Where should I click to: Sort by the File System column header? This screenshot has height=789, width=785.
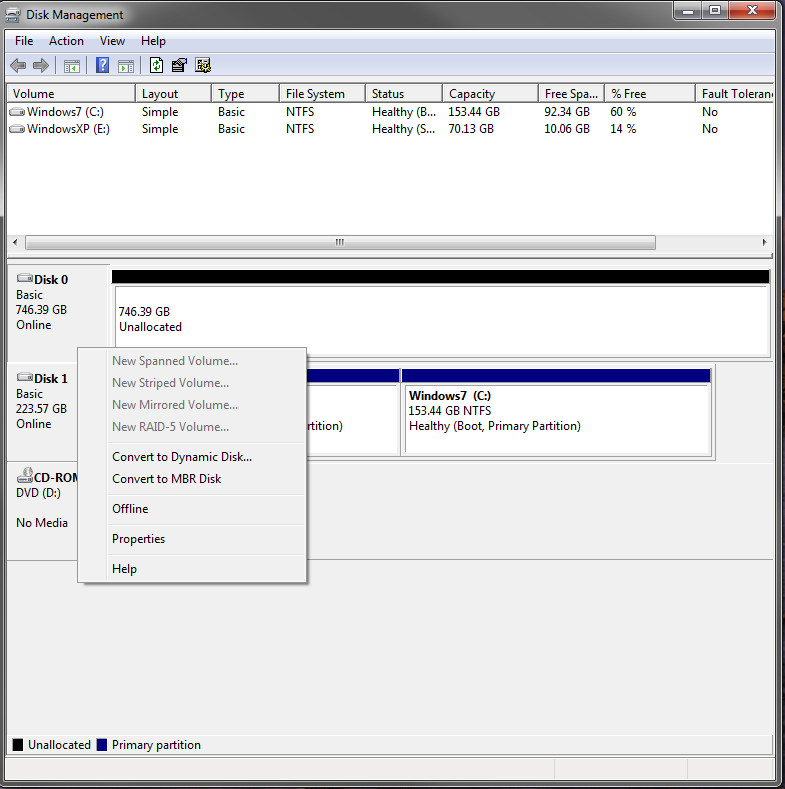click(x=323, y=94)
